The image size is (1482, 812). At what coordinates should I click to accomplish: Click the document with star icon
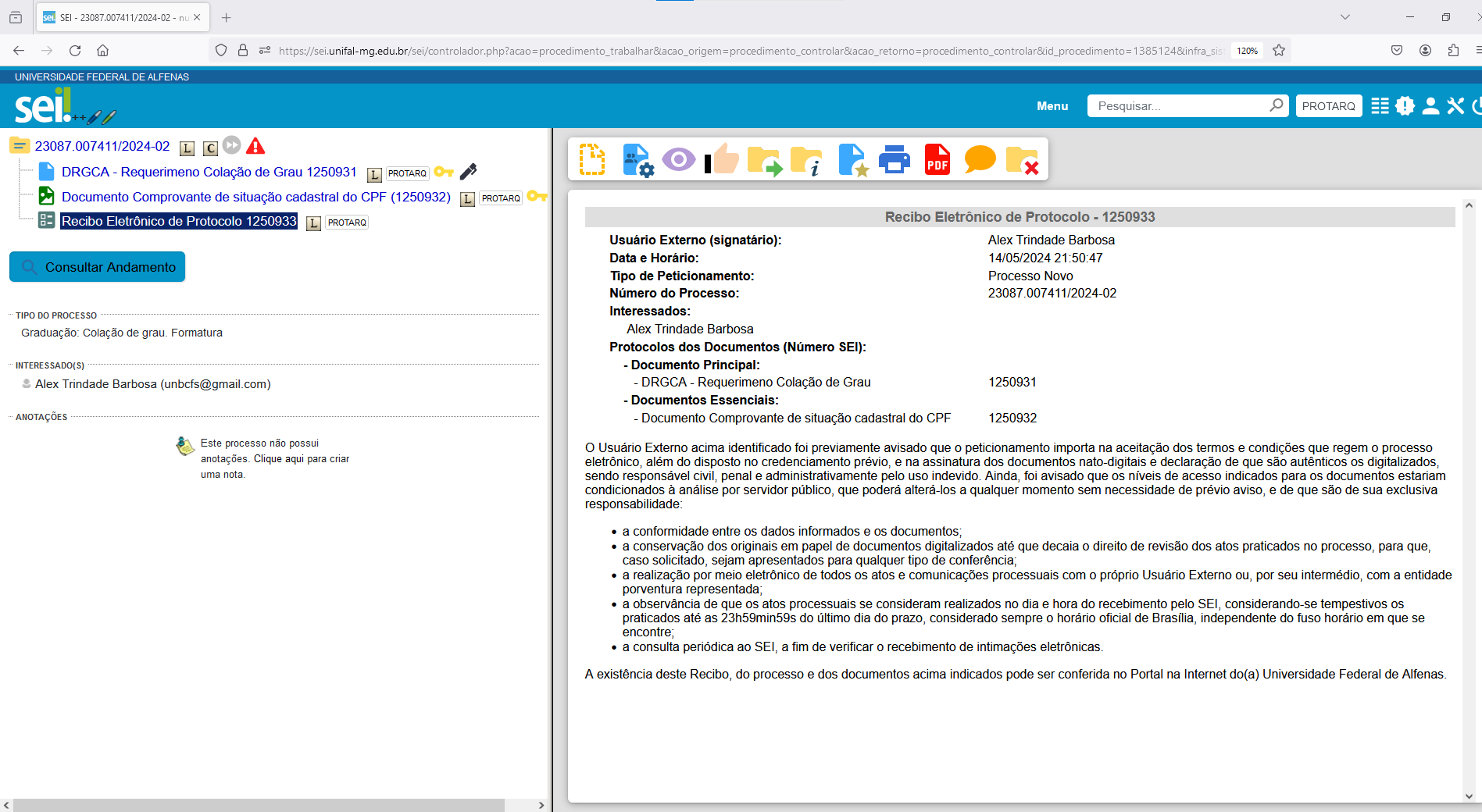click(853, 159)
